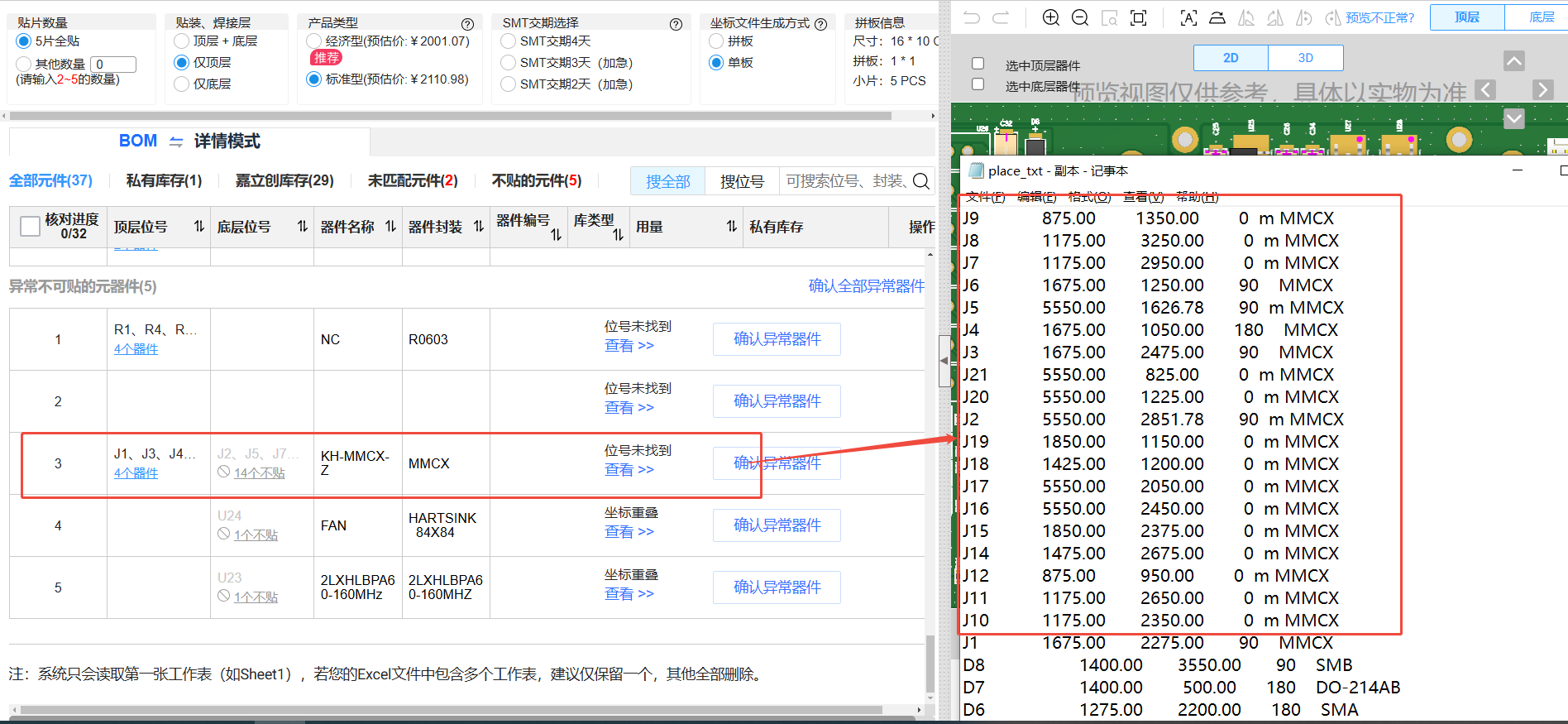Screen dimensions: 1568x724
Task: Zoom in on the PCB preview
Action: [1051, 17]
